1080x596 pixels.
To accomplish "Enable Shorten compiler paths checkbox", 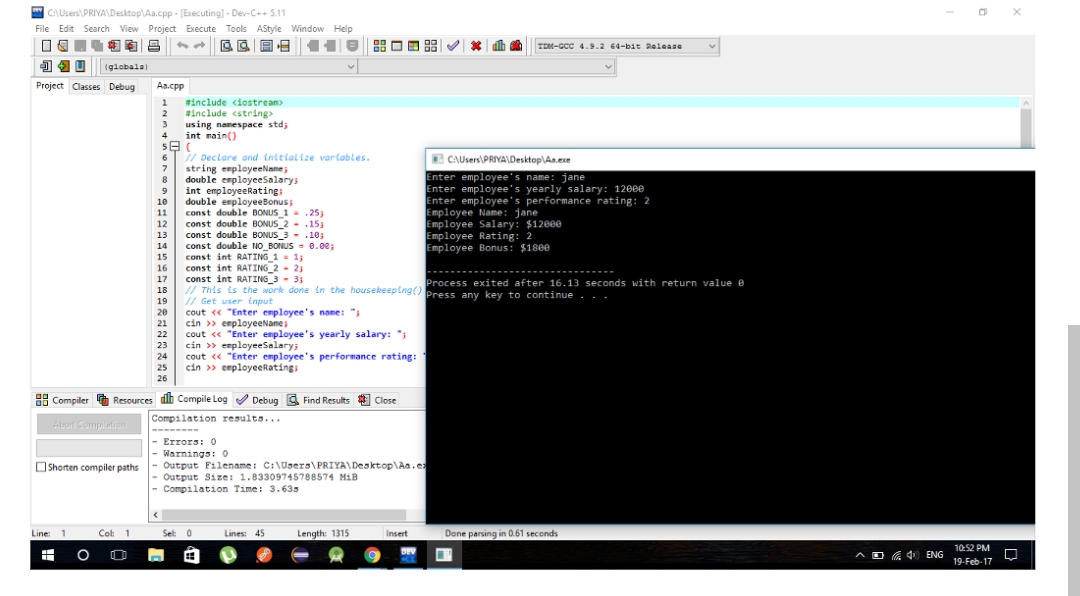I will 41,467.
